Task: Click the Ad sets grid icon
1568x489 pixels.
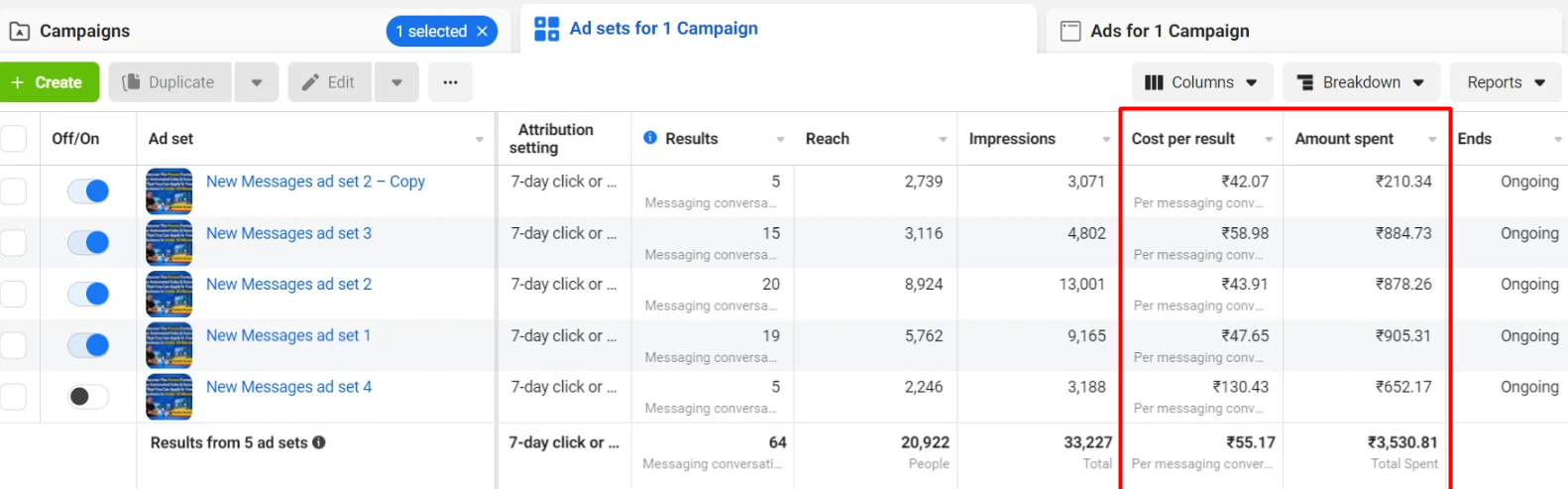Action: (546, 29)
